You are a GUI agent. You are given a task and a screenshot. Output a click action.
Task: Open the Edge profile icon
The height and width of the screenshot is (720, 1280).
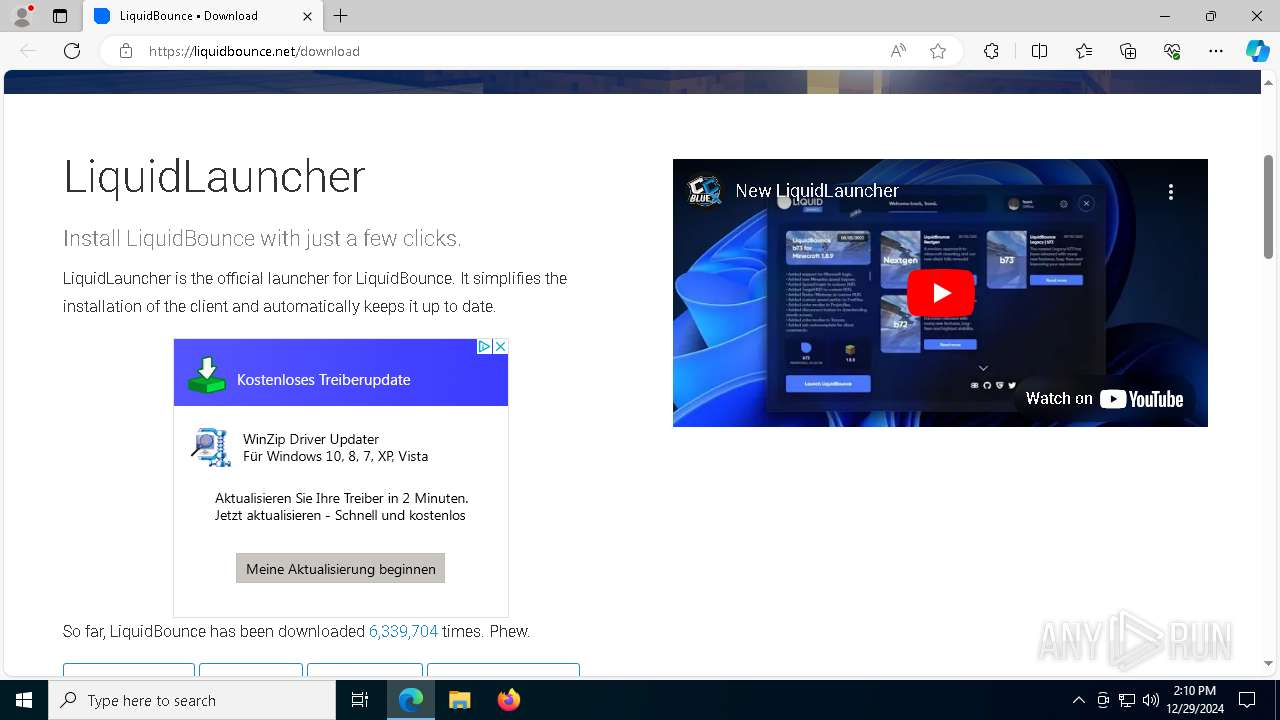[22, 16]
